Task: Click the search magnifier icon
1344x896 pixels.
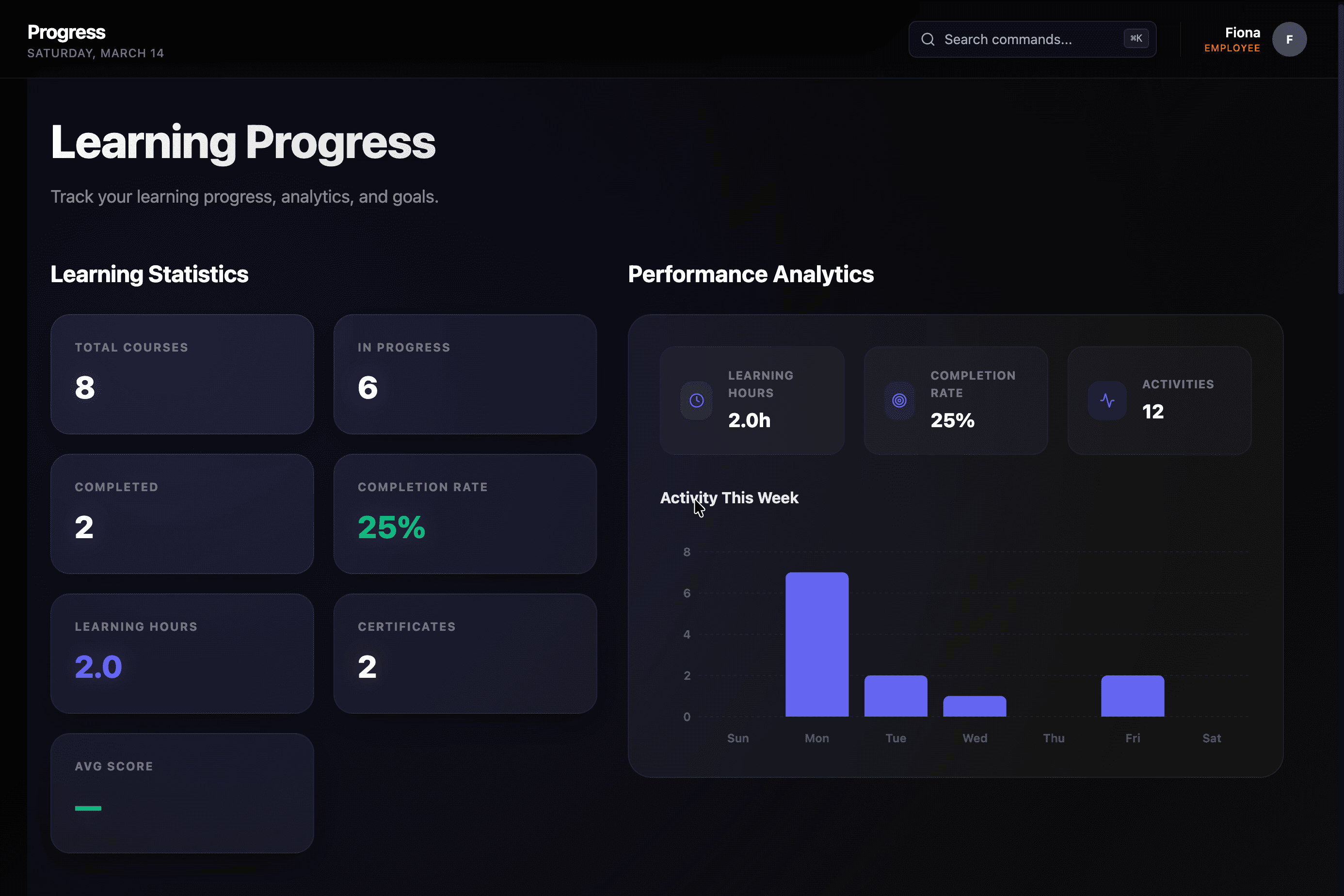Action: point(928,39)
